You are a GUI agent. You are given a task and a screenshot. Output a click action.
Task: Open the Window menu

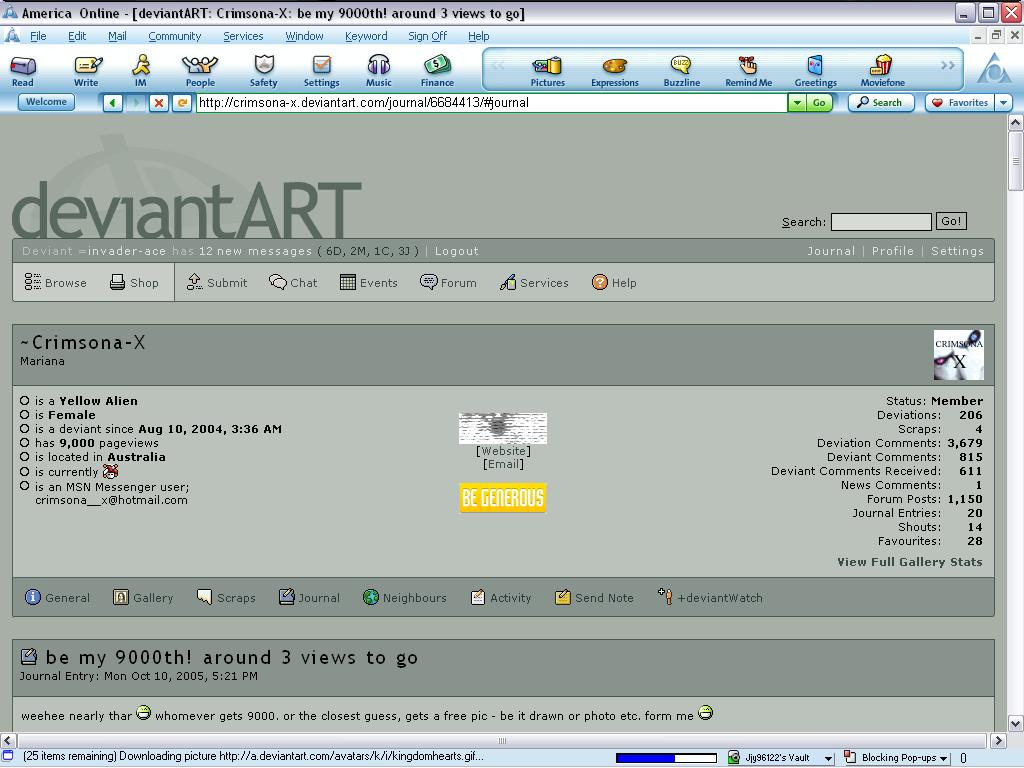coord(304,36)
